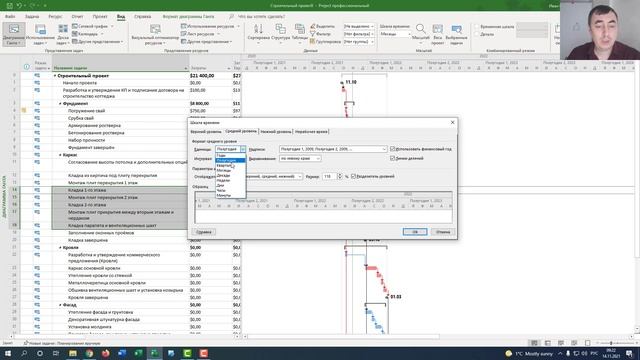
Task: Click the Отмена button
Action: pyautogui.click(x=443, y=232)
